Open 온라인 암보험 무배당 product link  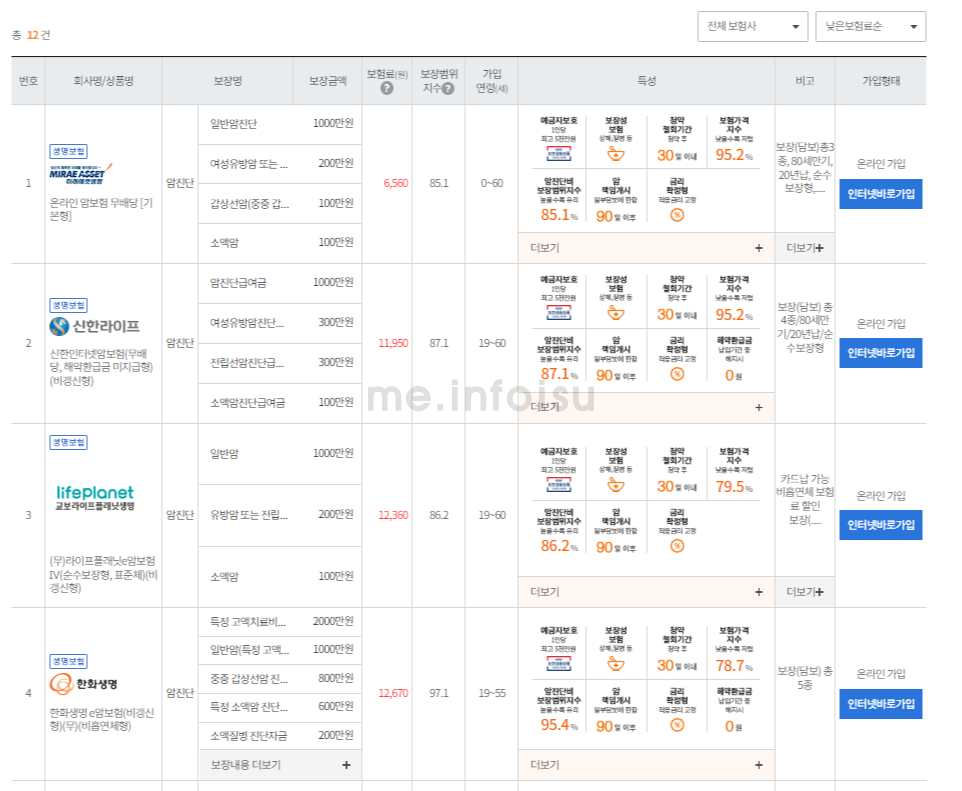[x=101, y=209]
